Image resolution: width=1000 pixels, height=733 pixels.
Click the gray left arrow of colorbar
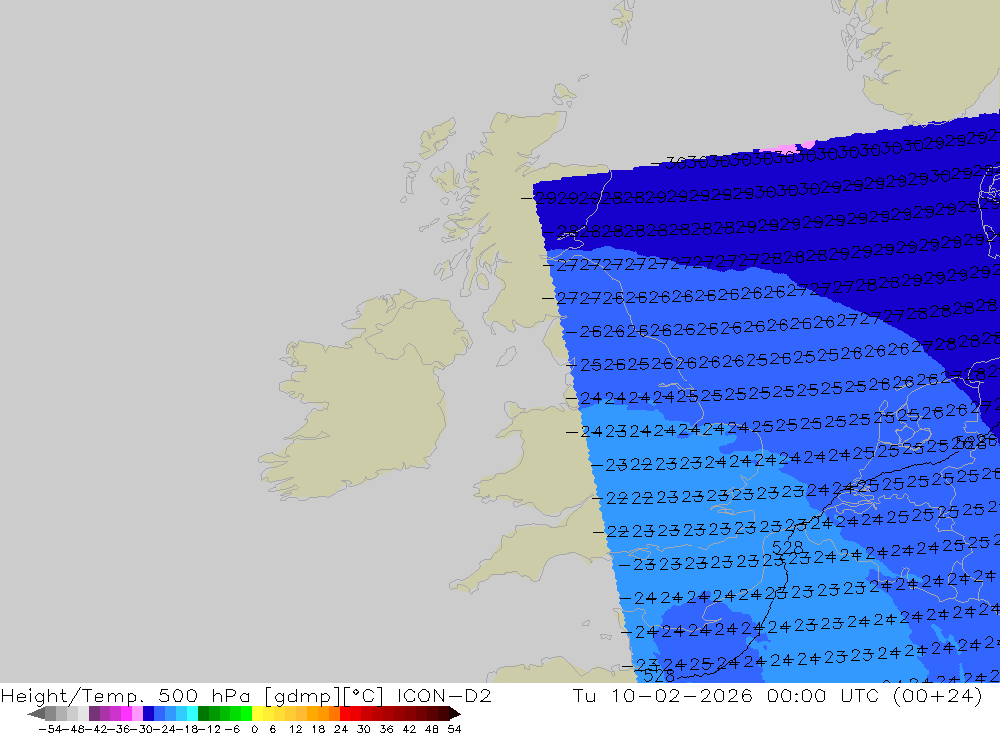(x=36, y=713)
